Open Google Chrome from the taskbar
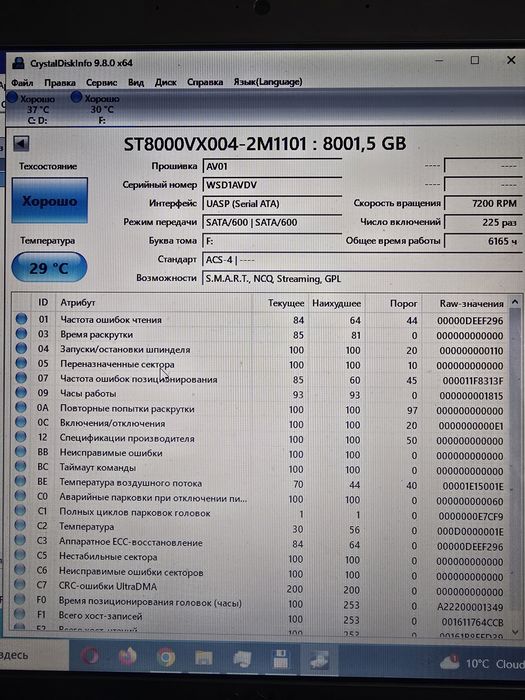Image resolution: width=525 pixels, height=700 pixels. click(166, 658)
